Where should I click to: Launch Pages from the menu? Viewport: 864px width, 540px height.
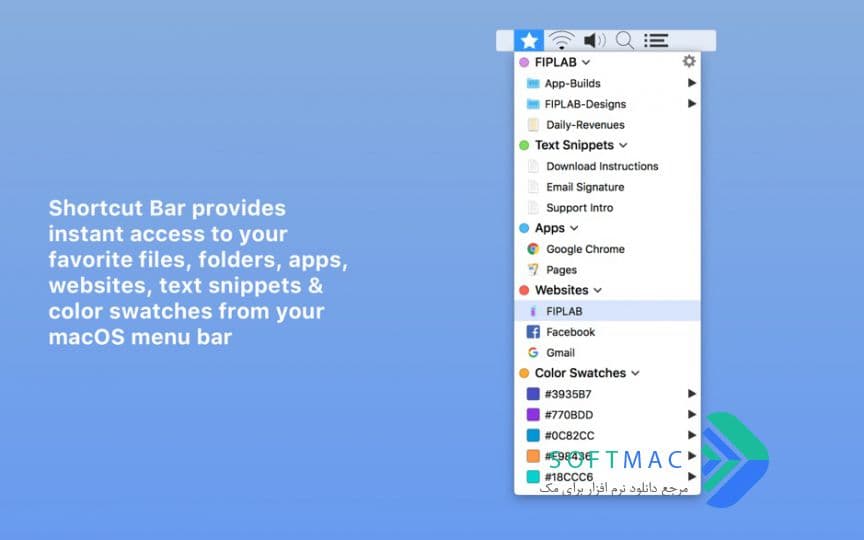[608, 269]
